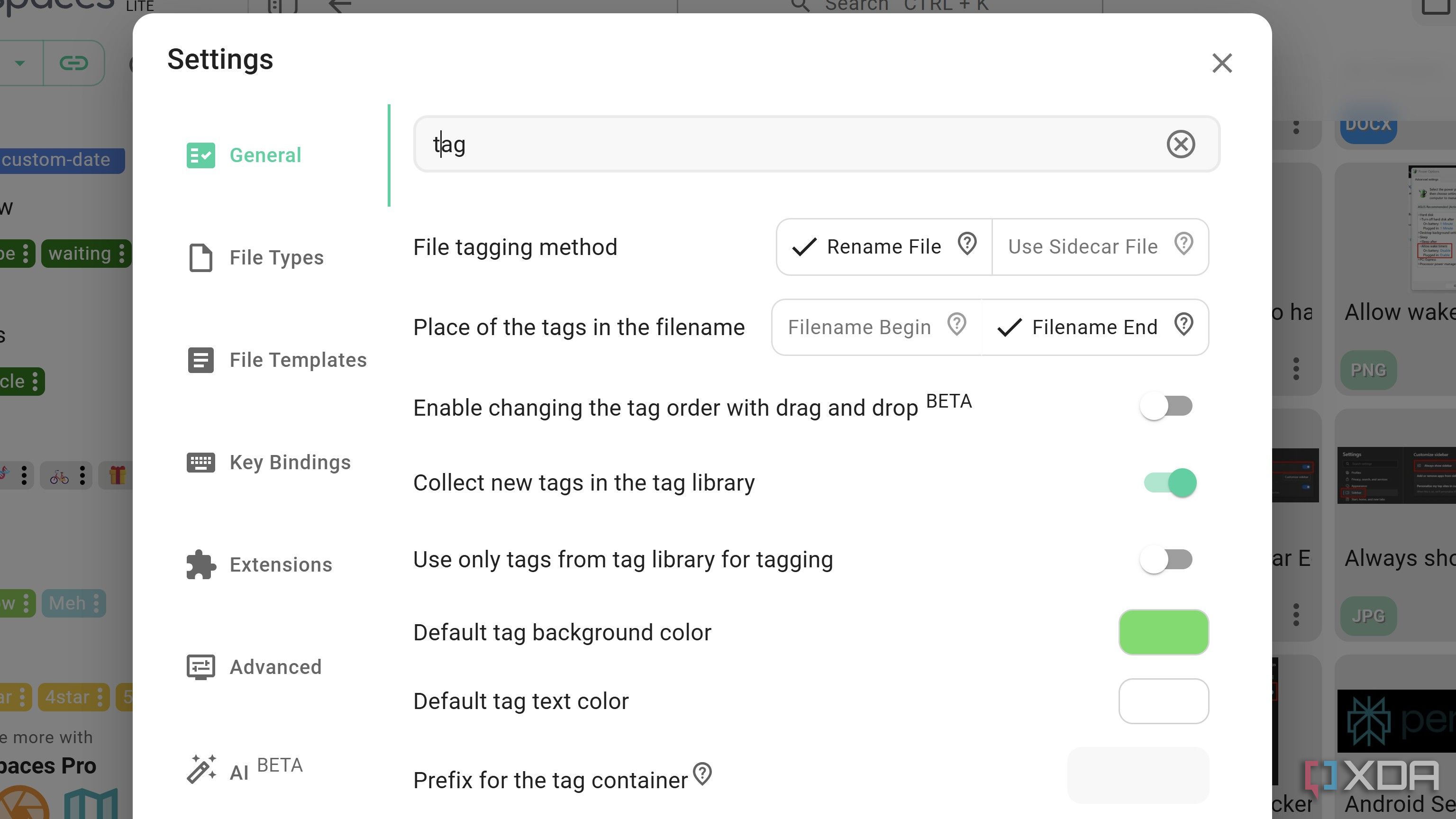This screenshot has width=1456, height=819.
Task: Click the Key Bindings keyboard icon
Action: tap(200, 463)
